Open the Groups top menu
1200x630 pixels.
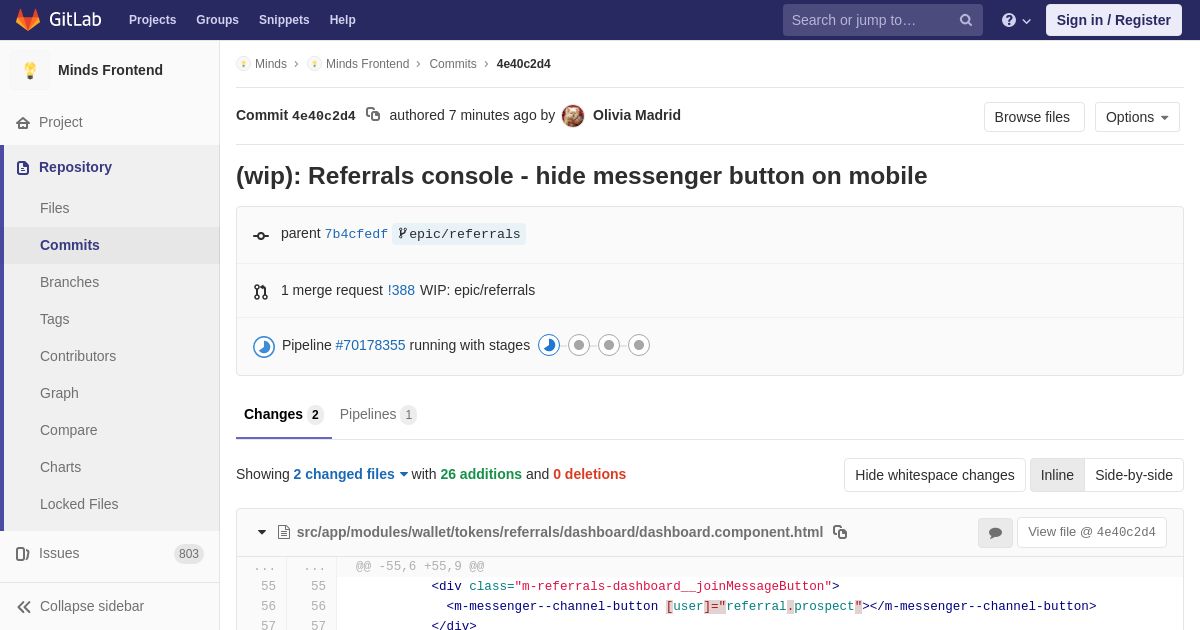tap(217, 20)
